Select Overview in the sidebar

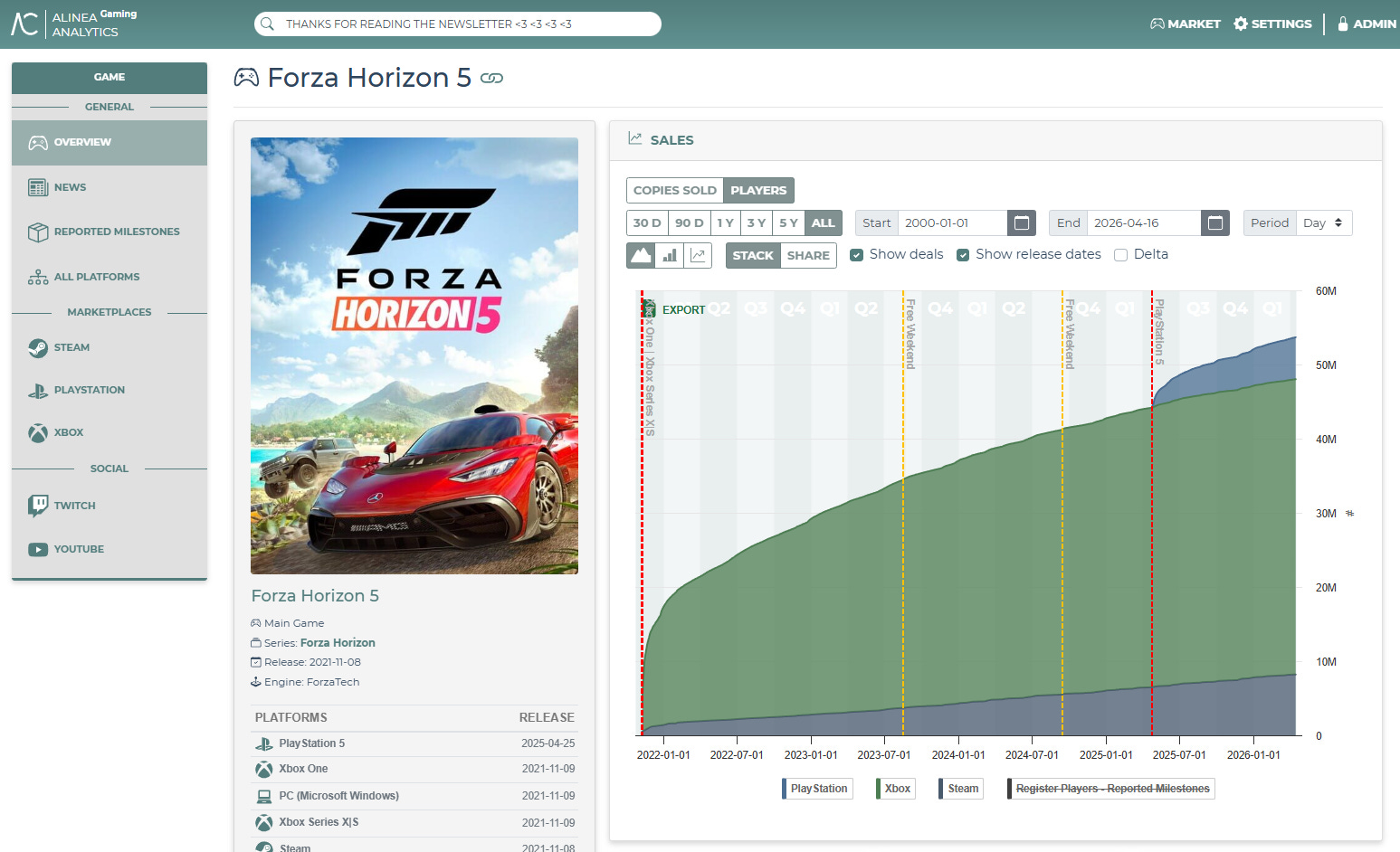point(110,143)
